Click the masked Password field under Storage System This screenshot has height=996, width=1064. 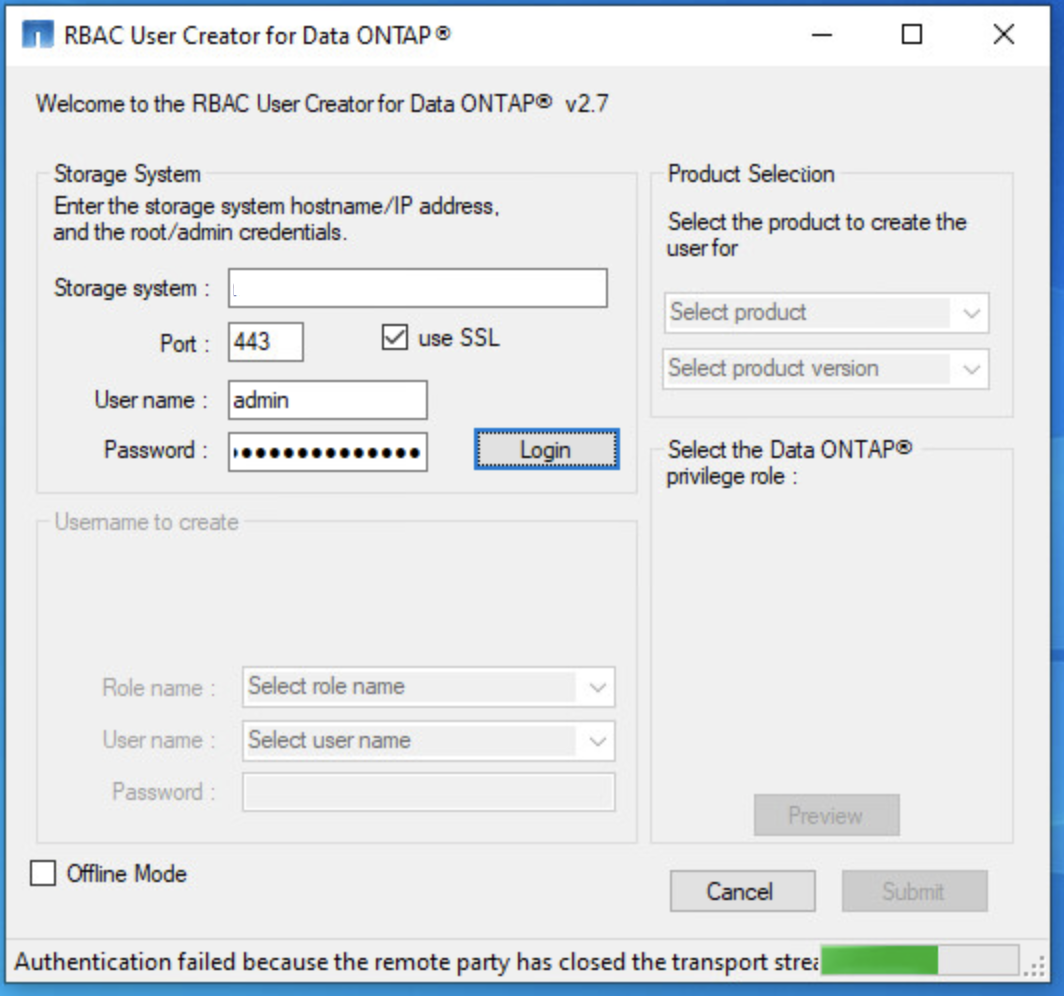(327, 452)
